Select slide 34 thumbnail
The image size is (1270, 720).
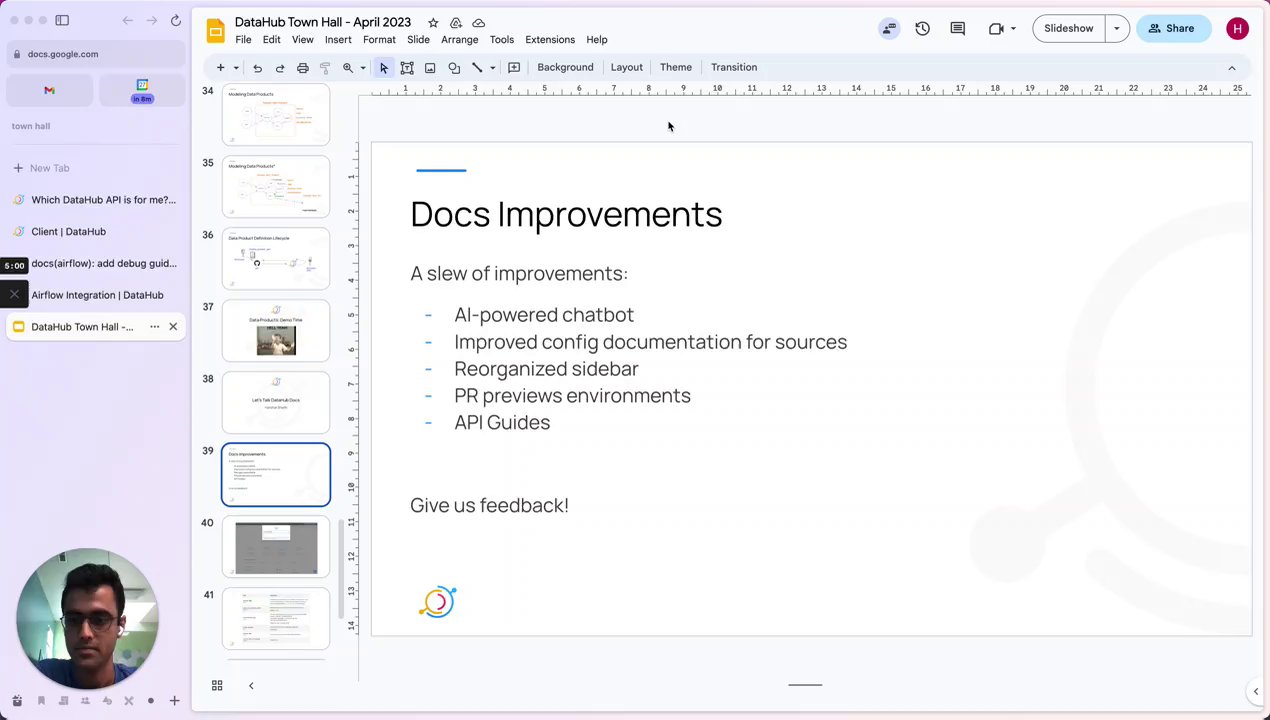[x=276, y=114]
